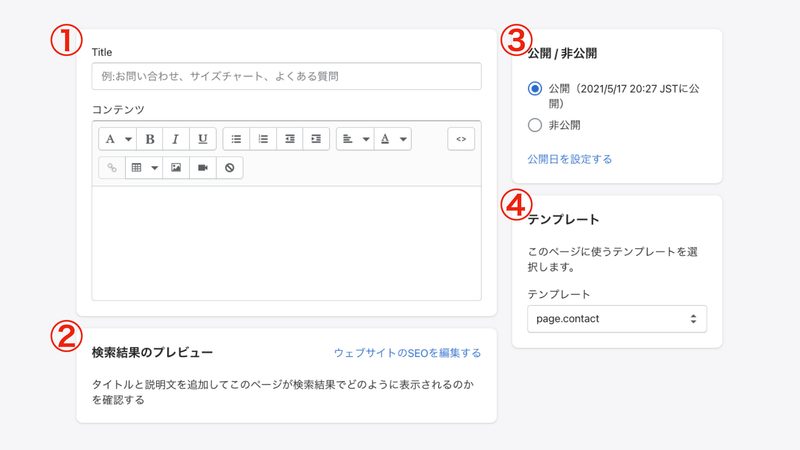800x450 pixels.
Task: Click the テンプレート card heading
Action: pos(563,219)
